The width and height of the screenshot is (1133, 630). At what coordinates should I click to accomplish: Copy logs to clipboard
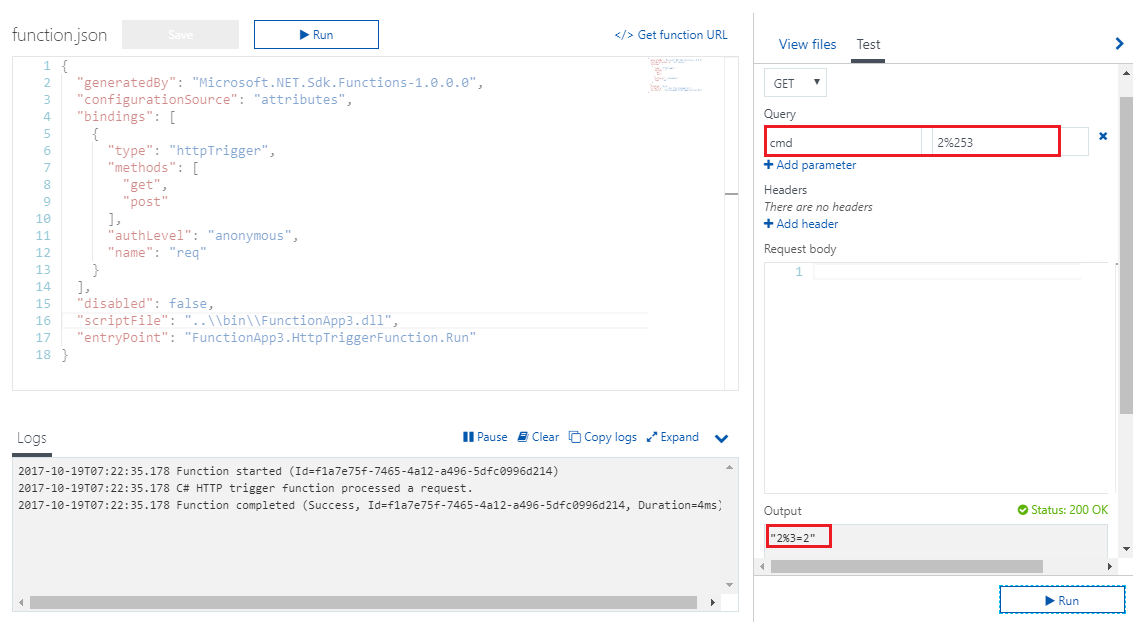pos(603,437)
